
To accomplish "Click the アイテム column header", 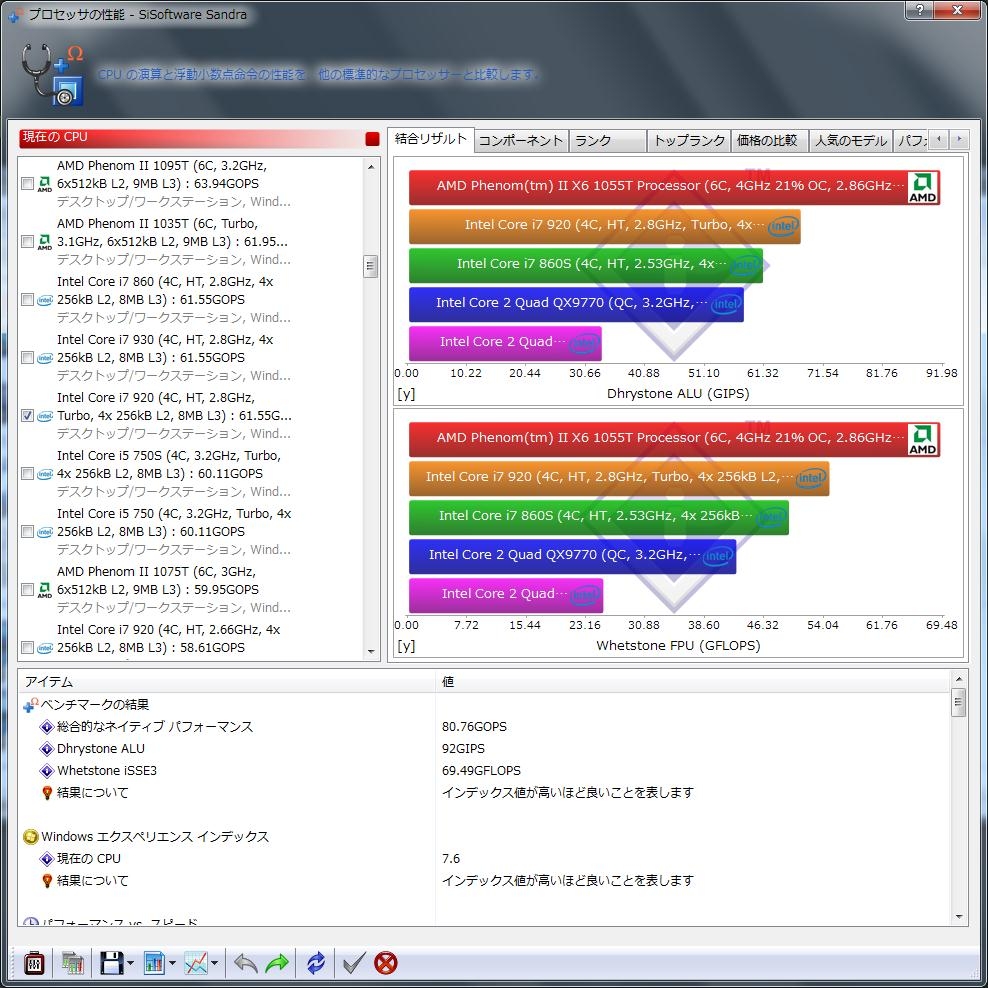I will pyautogui.click(x=227, y=682).
